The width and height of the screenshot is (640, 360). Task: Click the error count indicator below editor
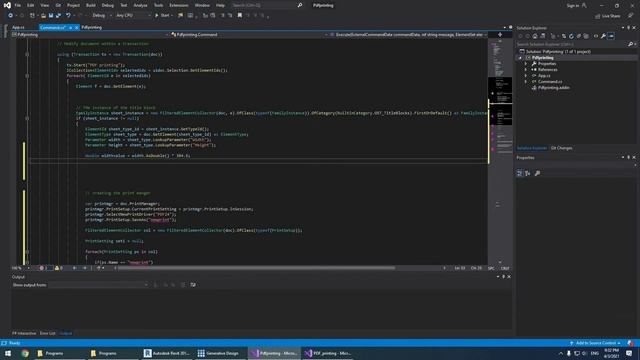pyautogui.click(x=44, y=268)
